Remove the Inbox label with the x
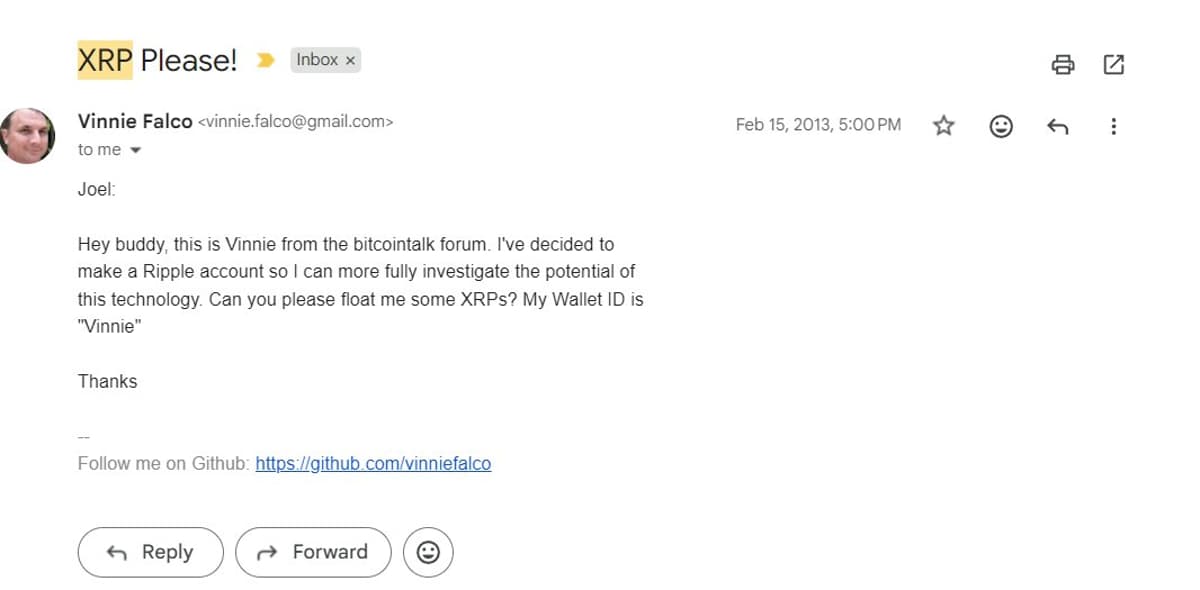 351,60
